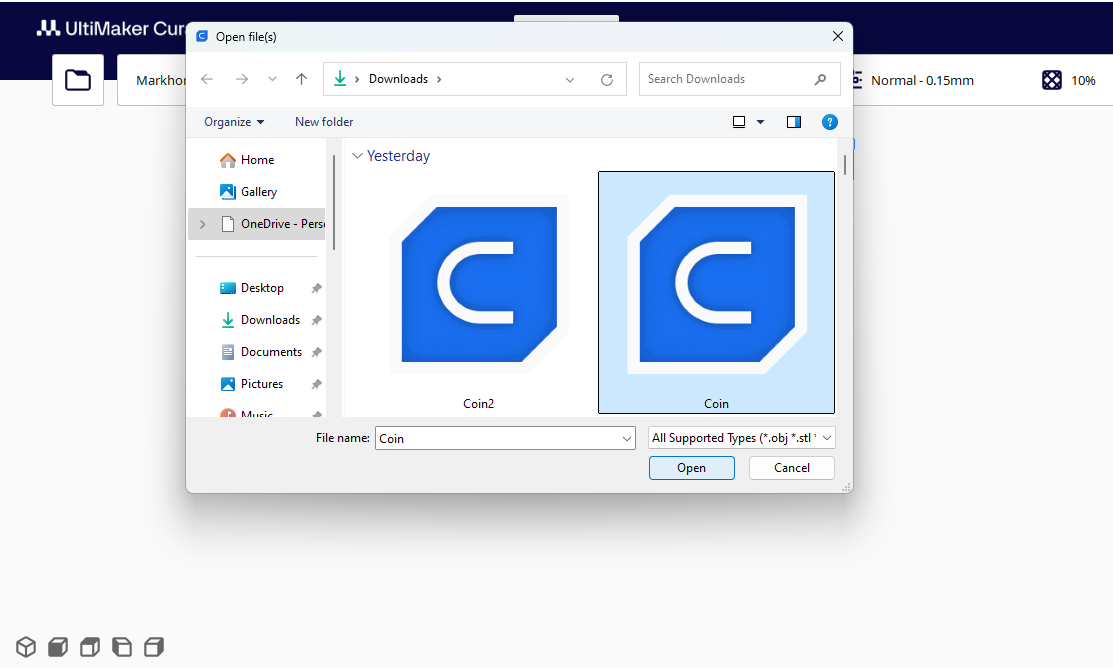This screenshot has width=1113, height=668.
Task: Toggle the preview pane button
Action: [x=794, y=122]
